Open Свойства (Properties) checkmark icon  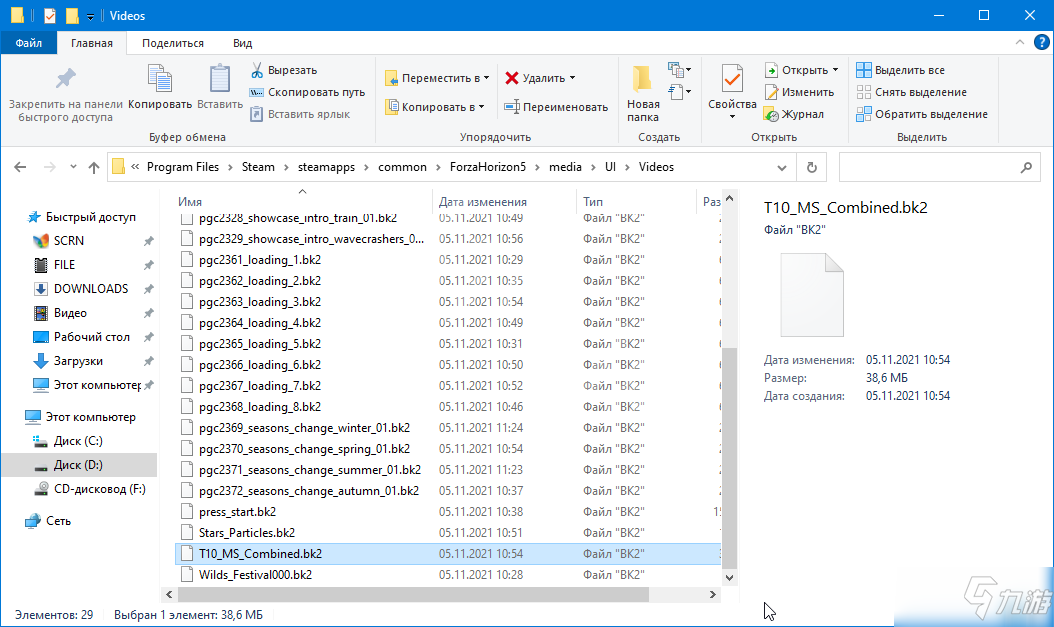pos(732,81)
